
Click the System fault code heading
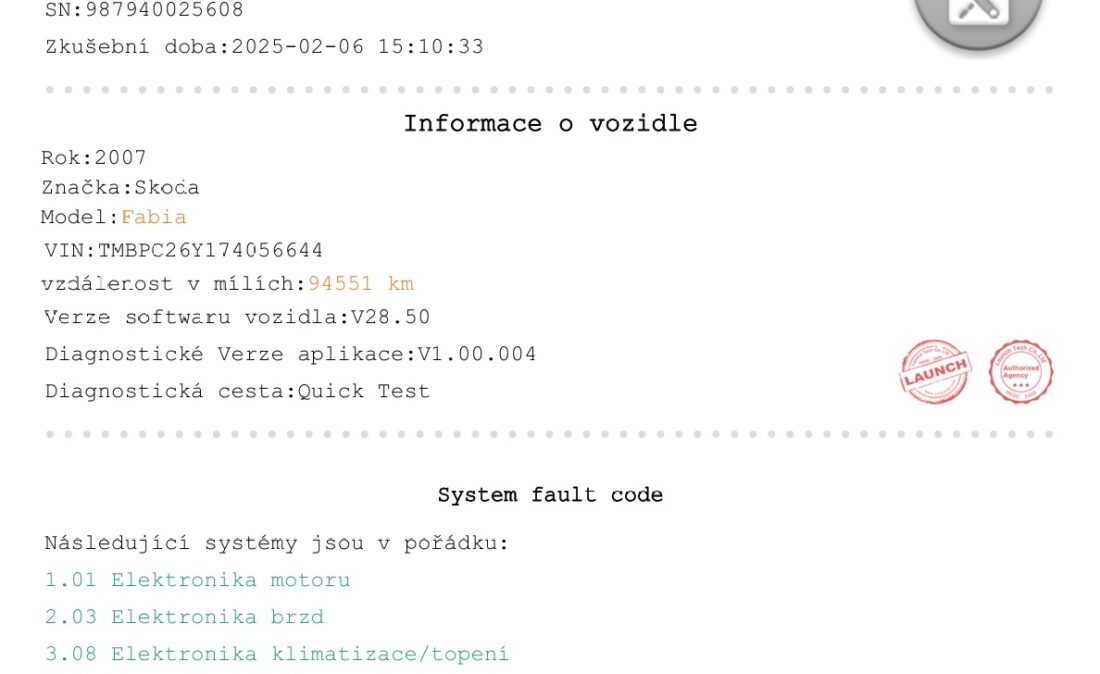550,495
